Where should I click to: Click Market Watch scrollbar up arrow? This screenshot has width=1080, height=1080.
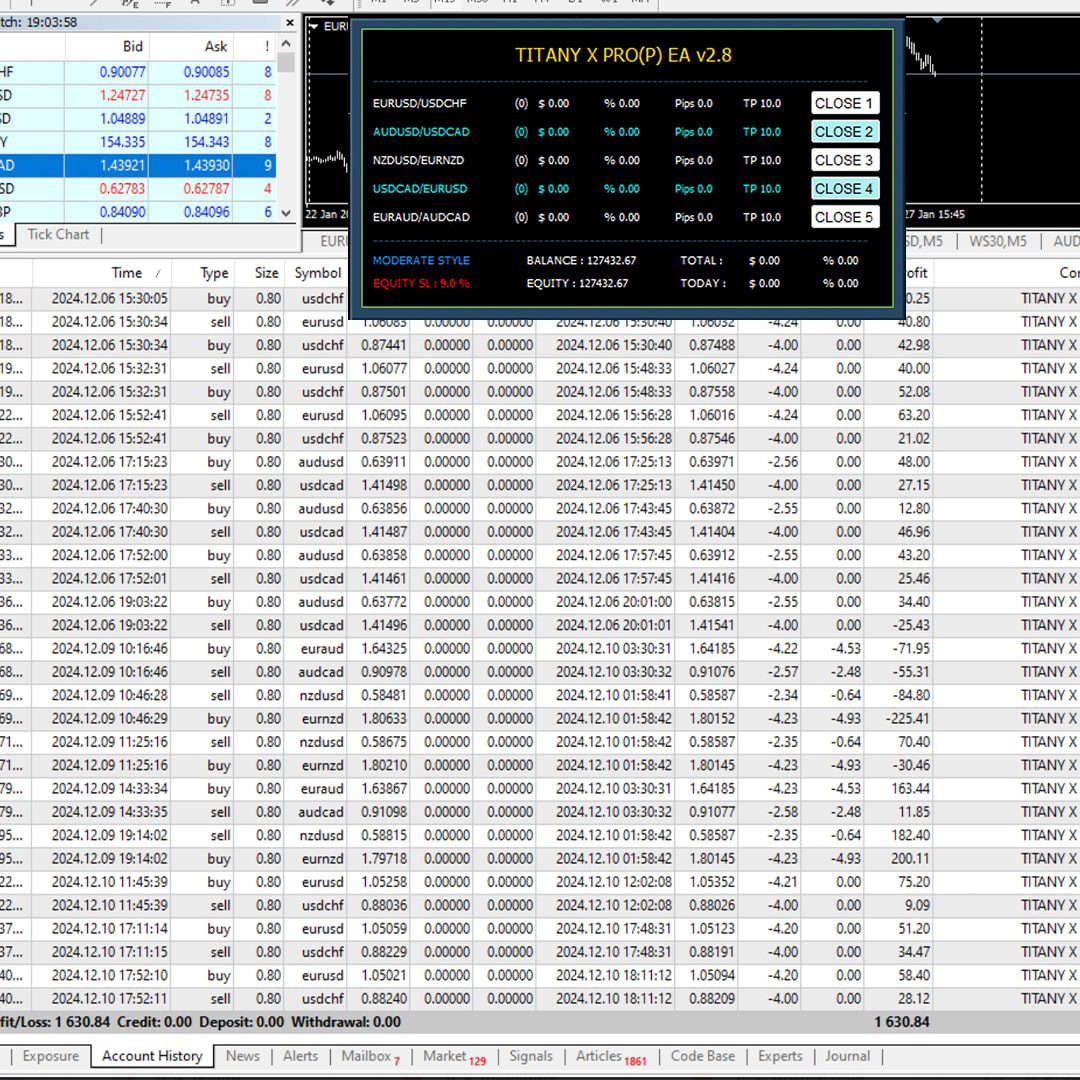coord(287,46)
